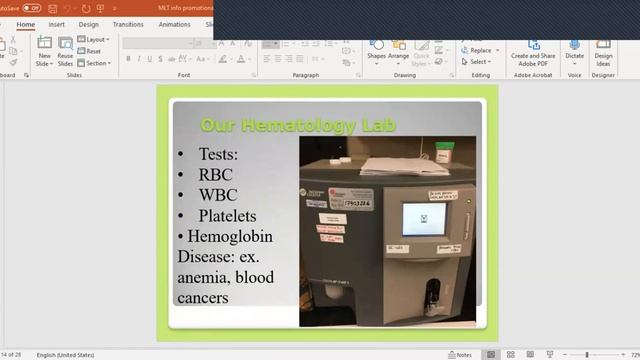Switch to Normal view

(x=491, y=355)
